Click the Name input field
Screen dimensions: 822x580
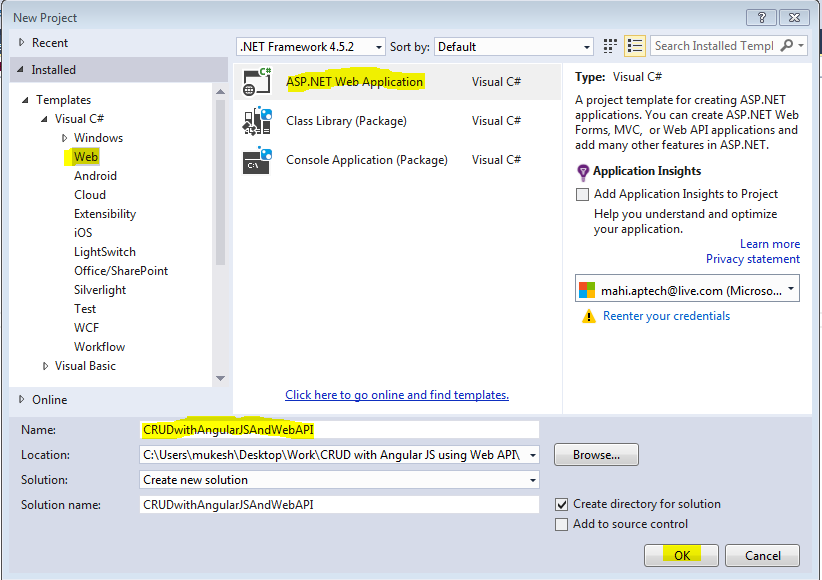339,430
